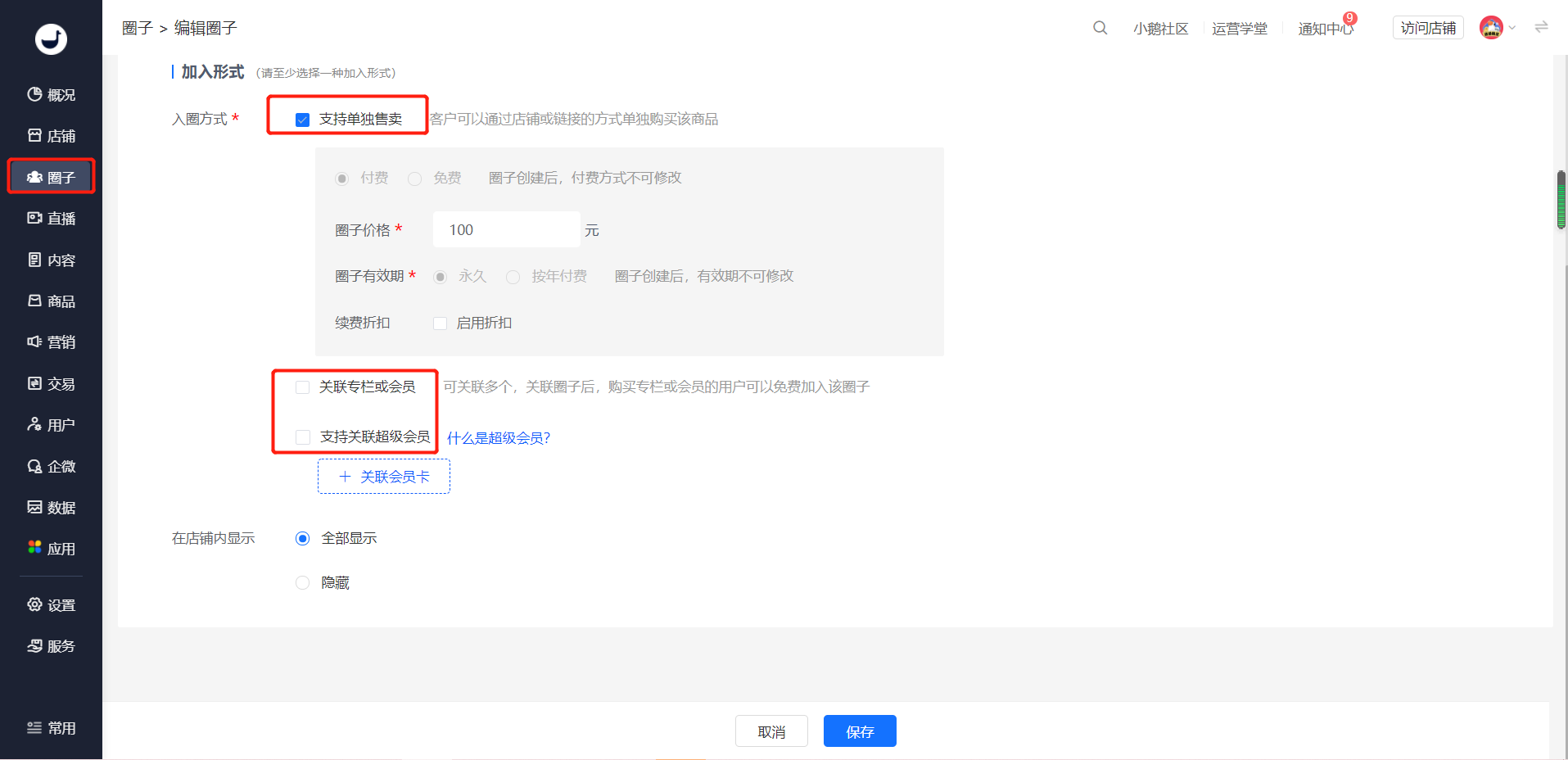The width and height of the screenshot is (1568, 760).
Task: Open the 用户 users section
Action: (x=51, y=425)
